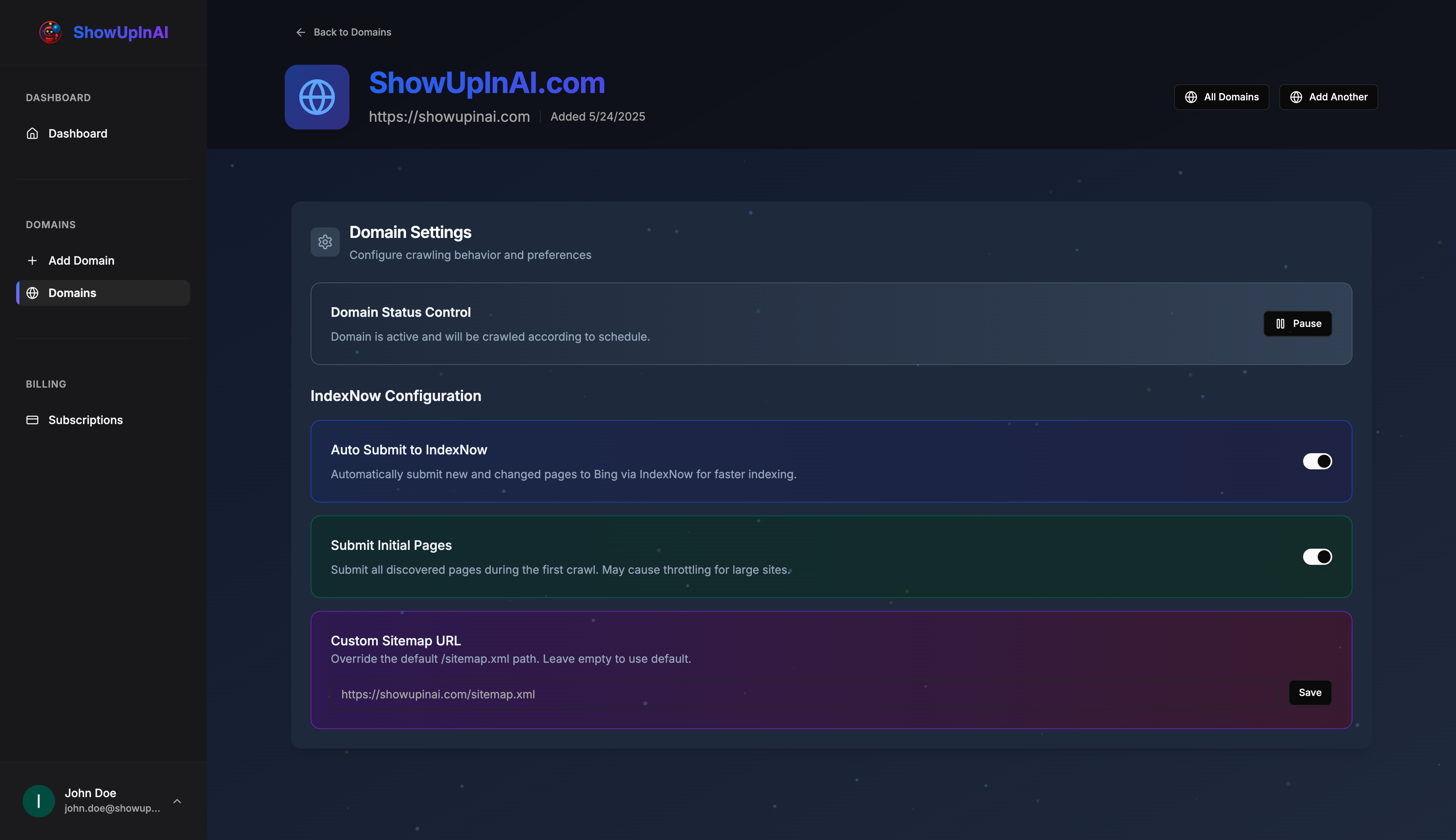Click the large globe domain icon
Screen dimensions: 1456x840
pos(317,97)
